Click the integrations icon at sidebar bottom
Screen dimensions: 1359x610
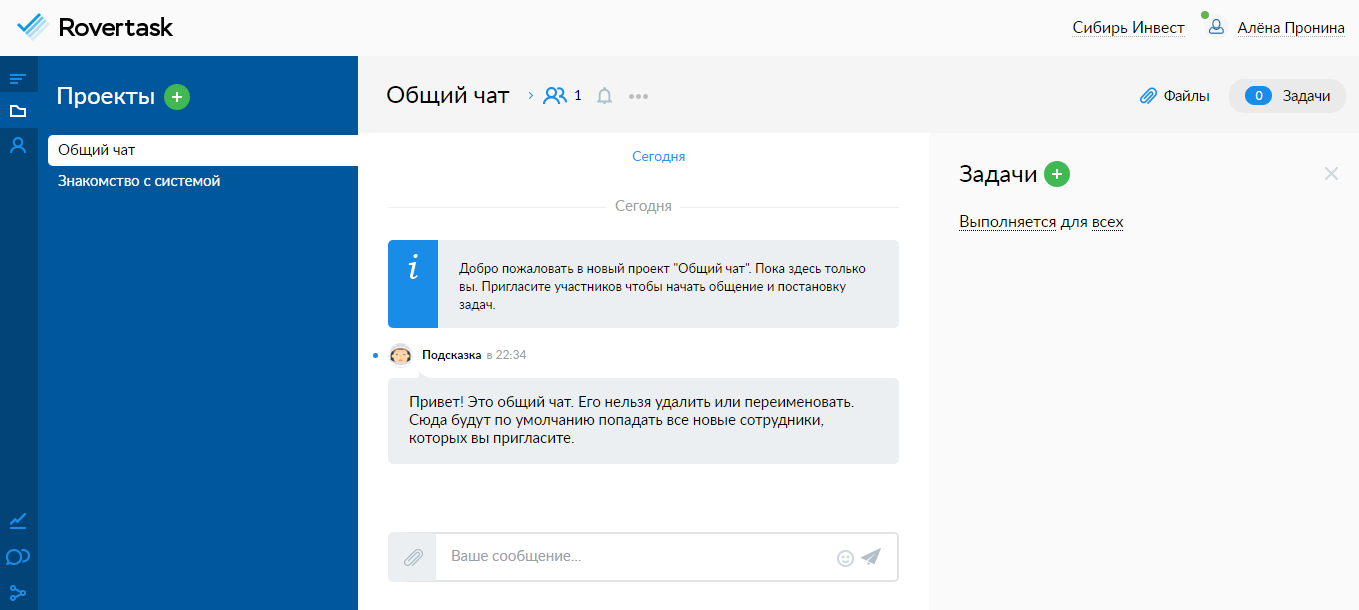coord(18,592)
